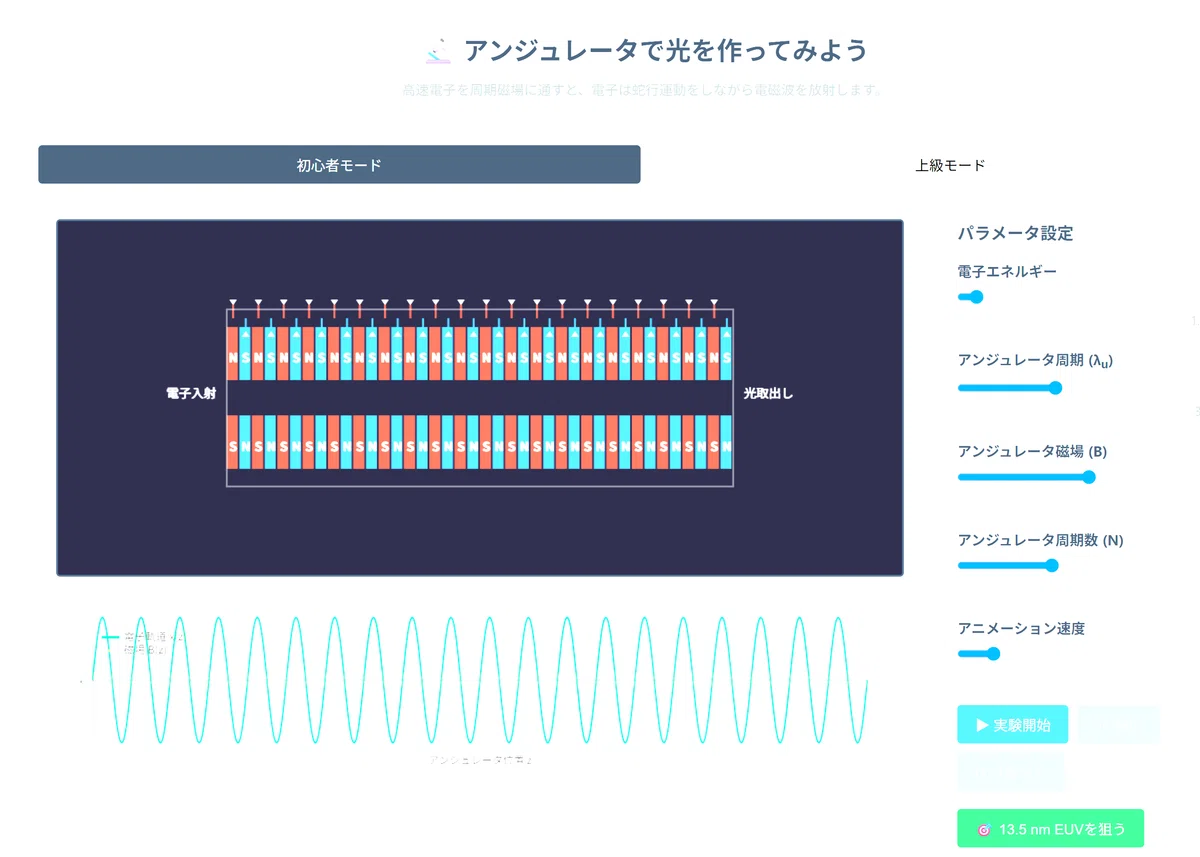
Task: Start the experiment with 実験開始
Action: (x=1012, y=725)
